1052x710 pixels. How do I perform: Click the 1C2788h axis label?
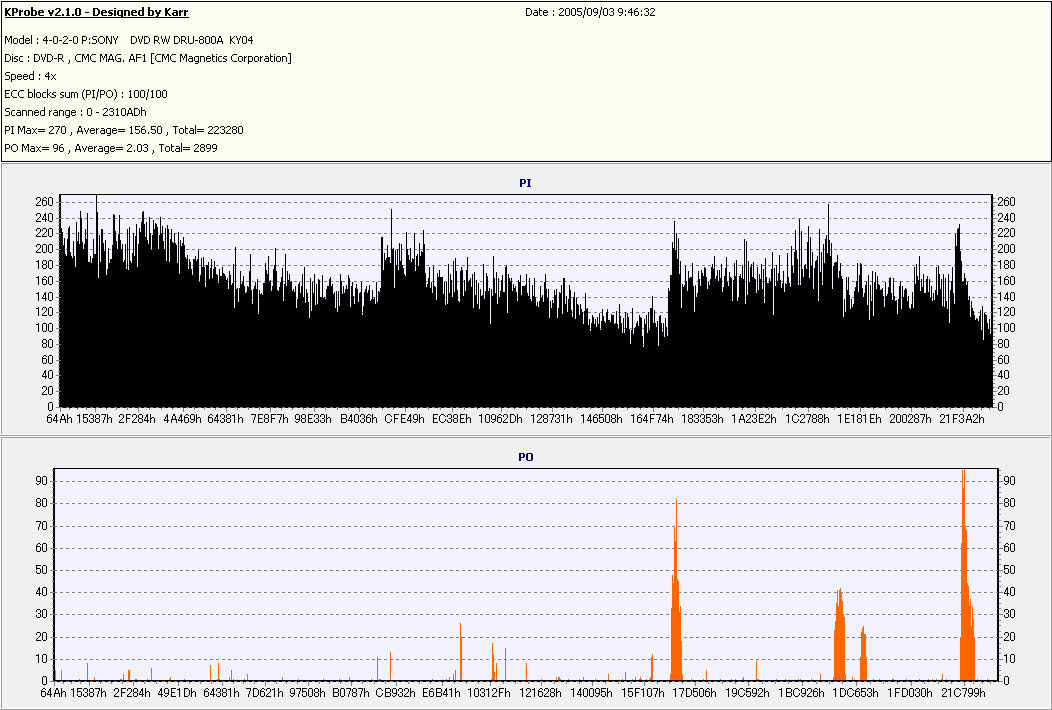click(x=807, y=419)
